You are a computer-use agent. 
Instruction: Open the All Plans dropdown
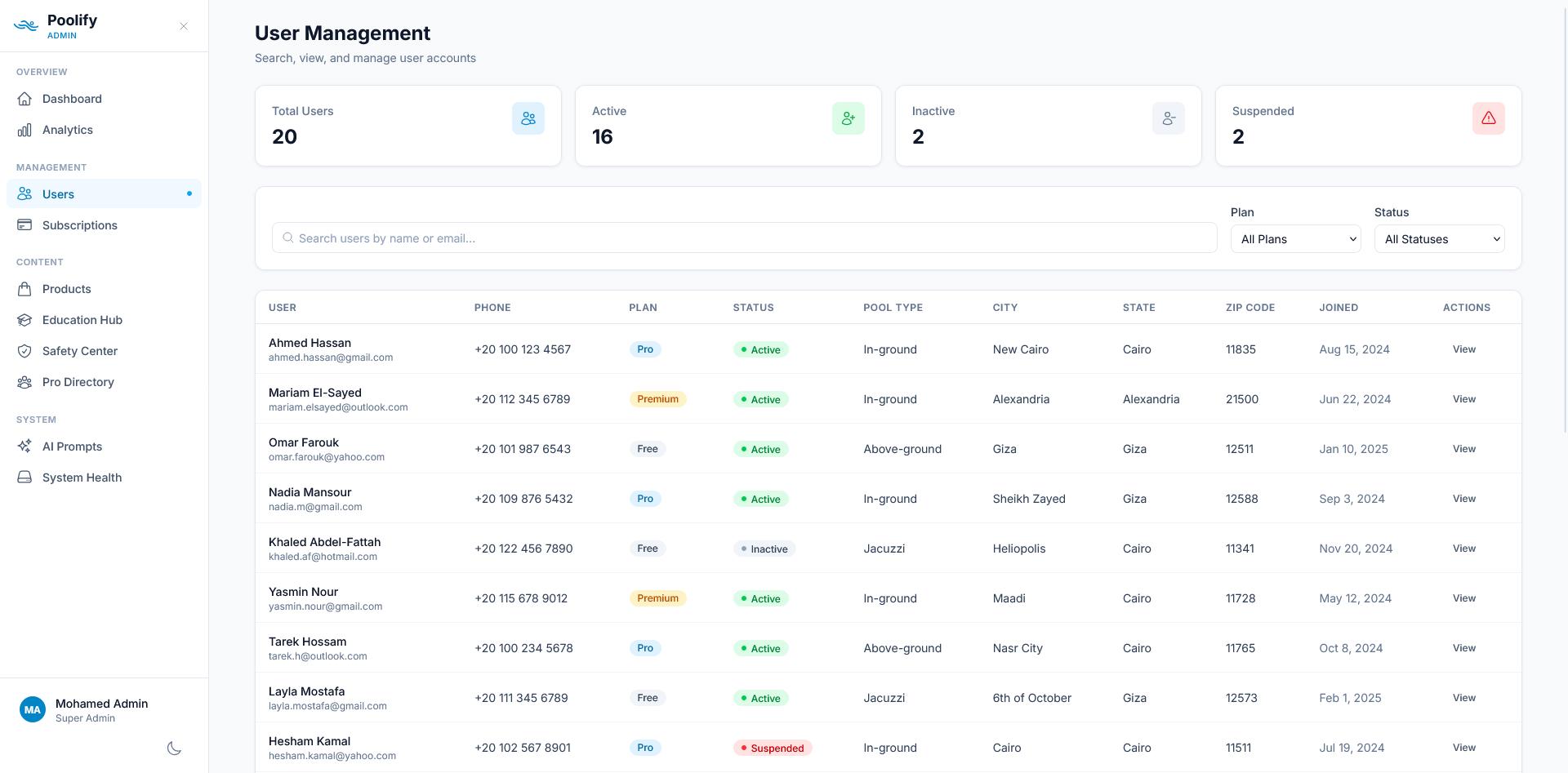[x=1296, y=239]
